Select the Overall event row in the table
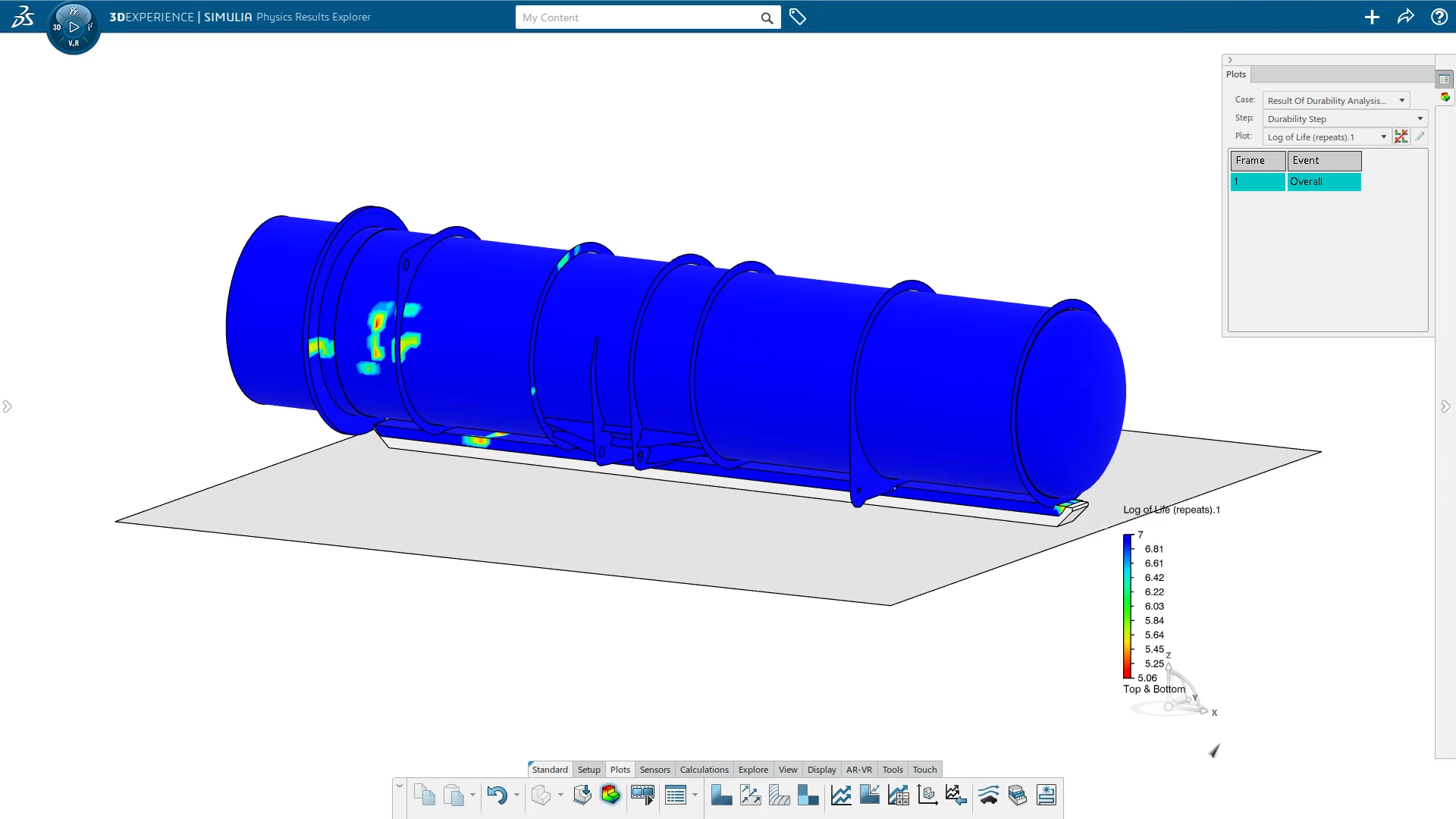 (x=1323, y=182)
